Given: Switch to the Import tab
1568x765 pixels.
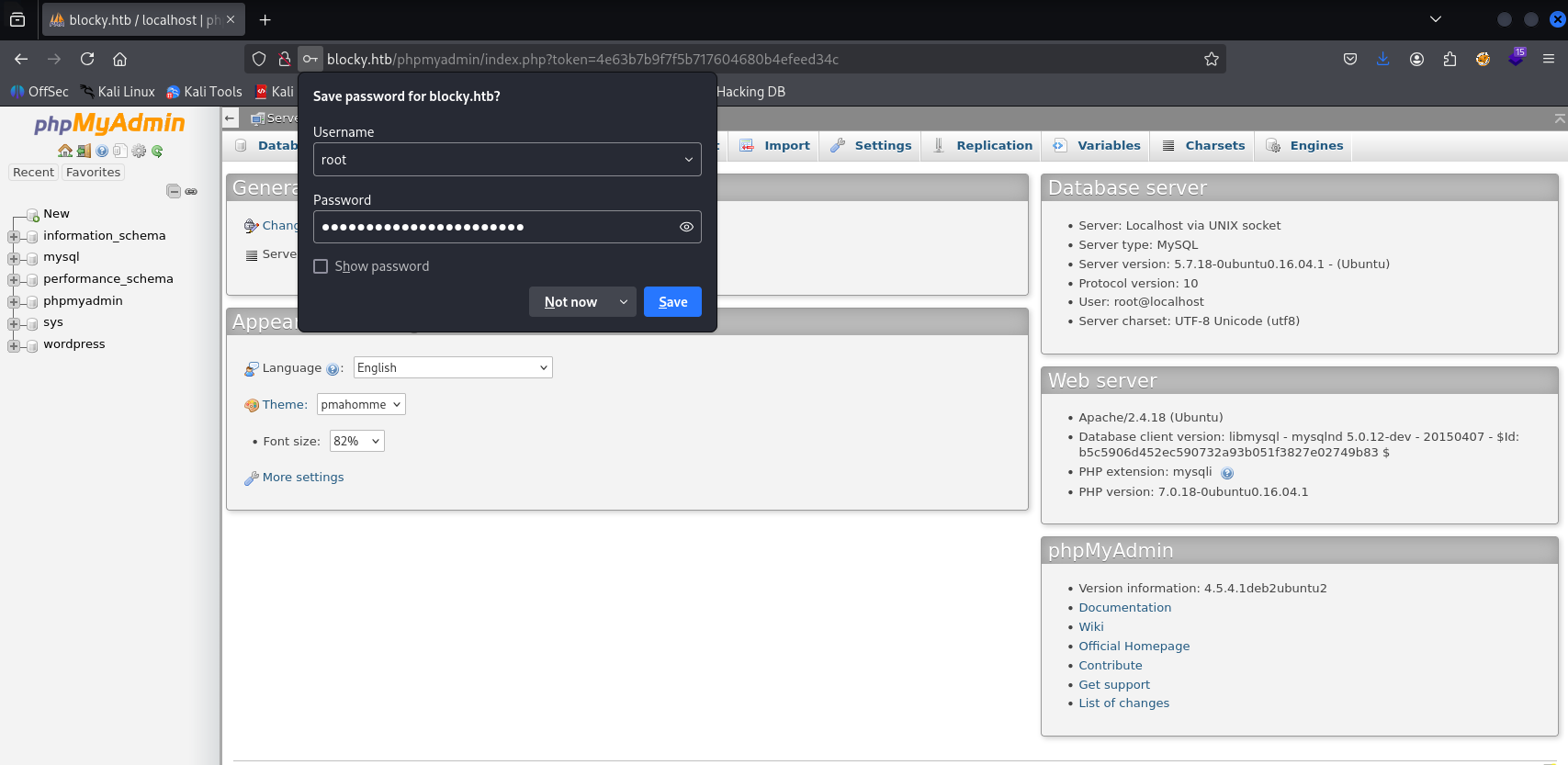Looking at the screenshot, I should pyautogui.click(x=775, y=145).
